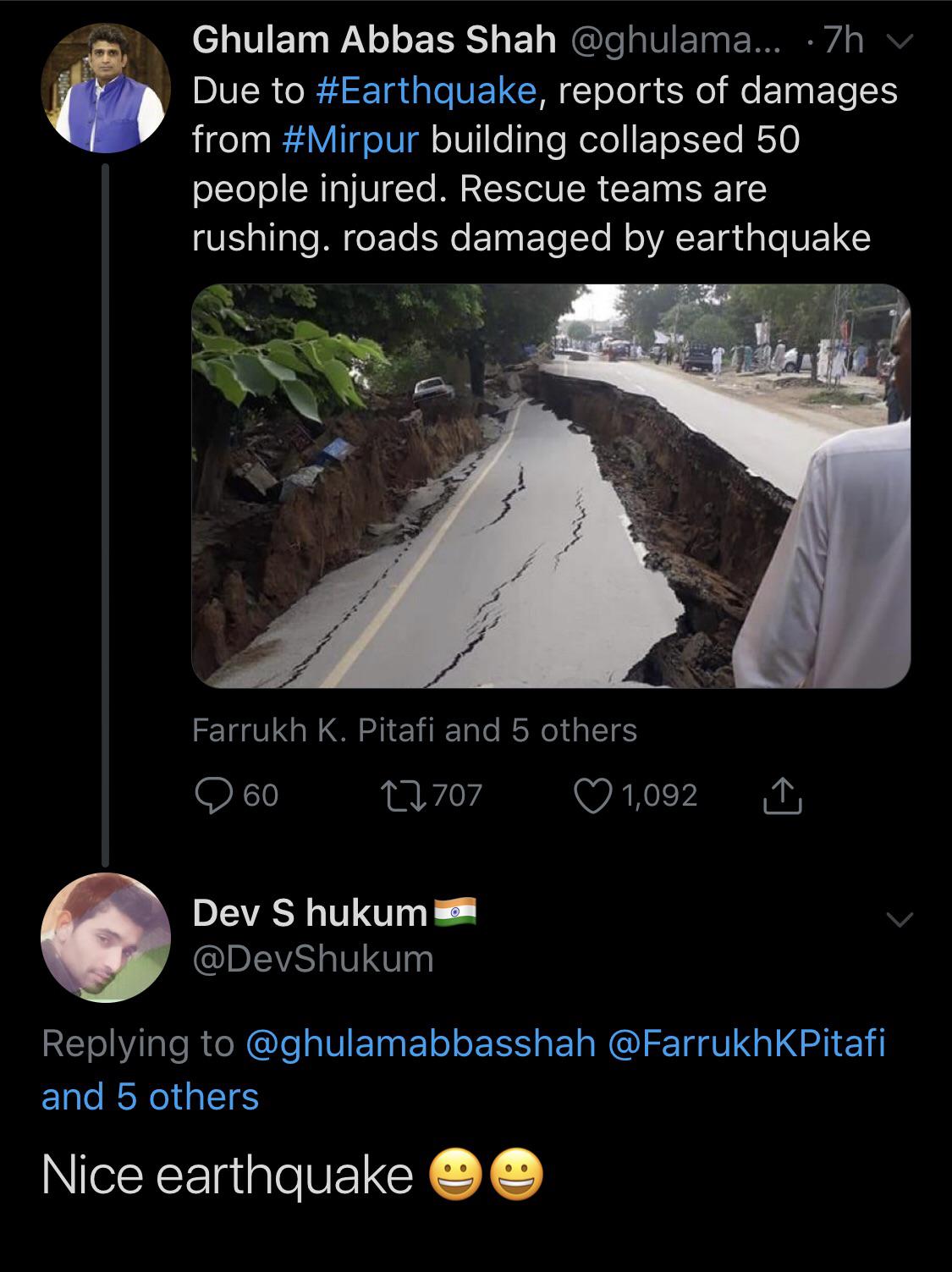Open @ghulamabbasshah mention in reply
This screenshot has width=952, height=1272.
(x=420, y=1043)
